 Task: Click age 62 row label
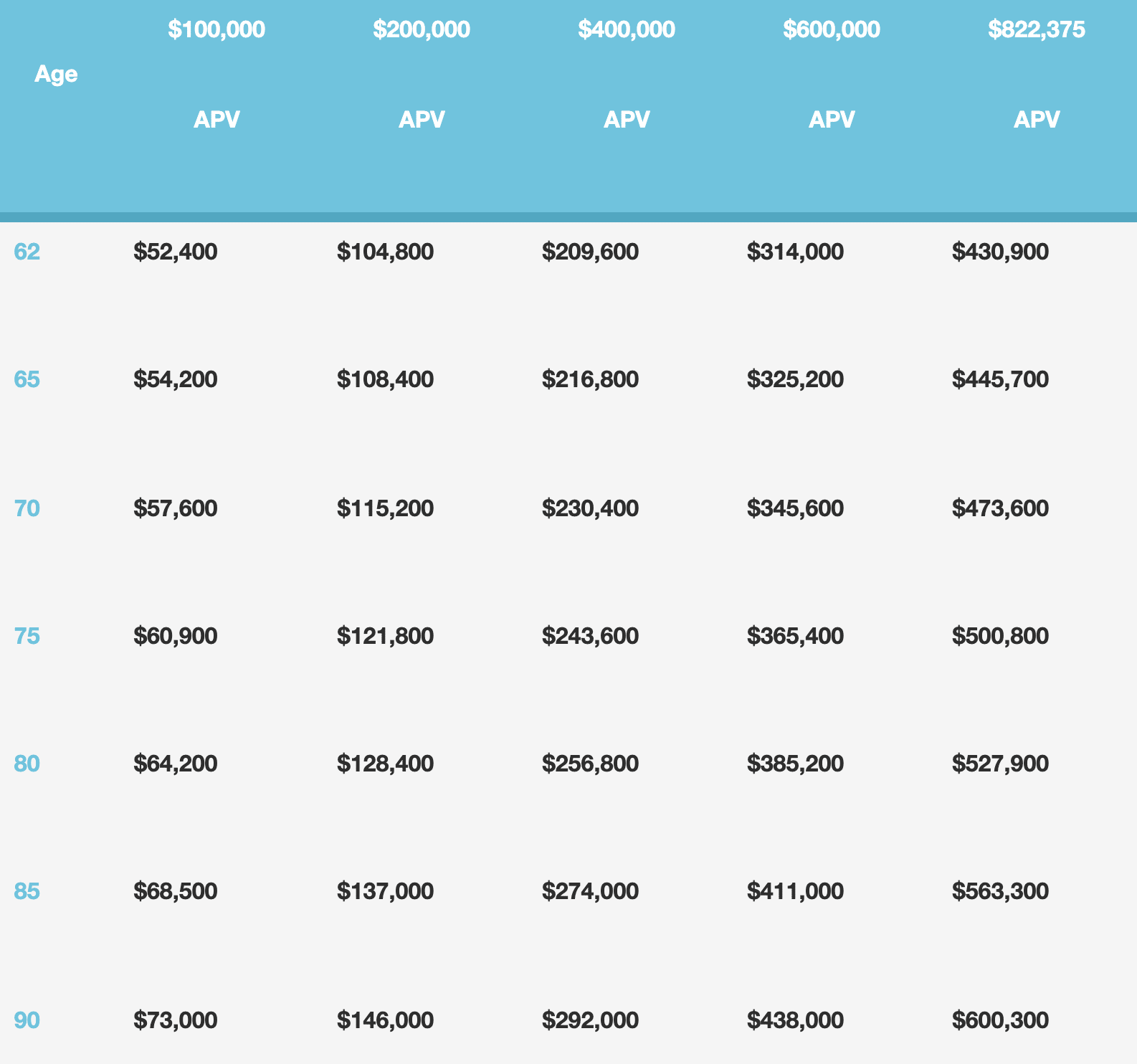27,252
